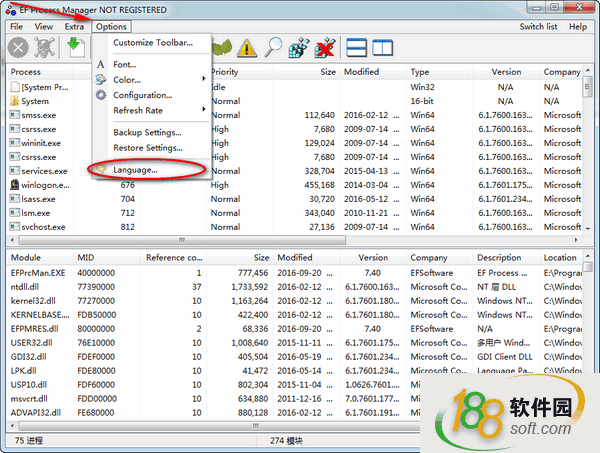
Task: Select the vertical split layout icon
Action: click(x=383, y=47)
